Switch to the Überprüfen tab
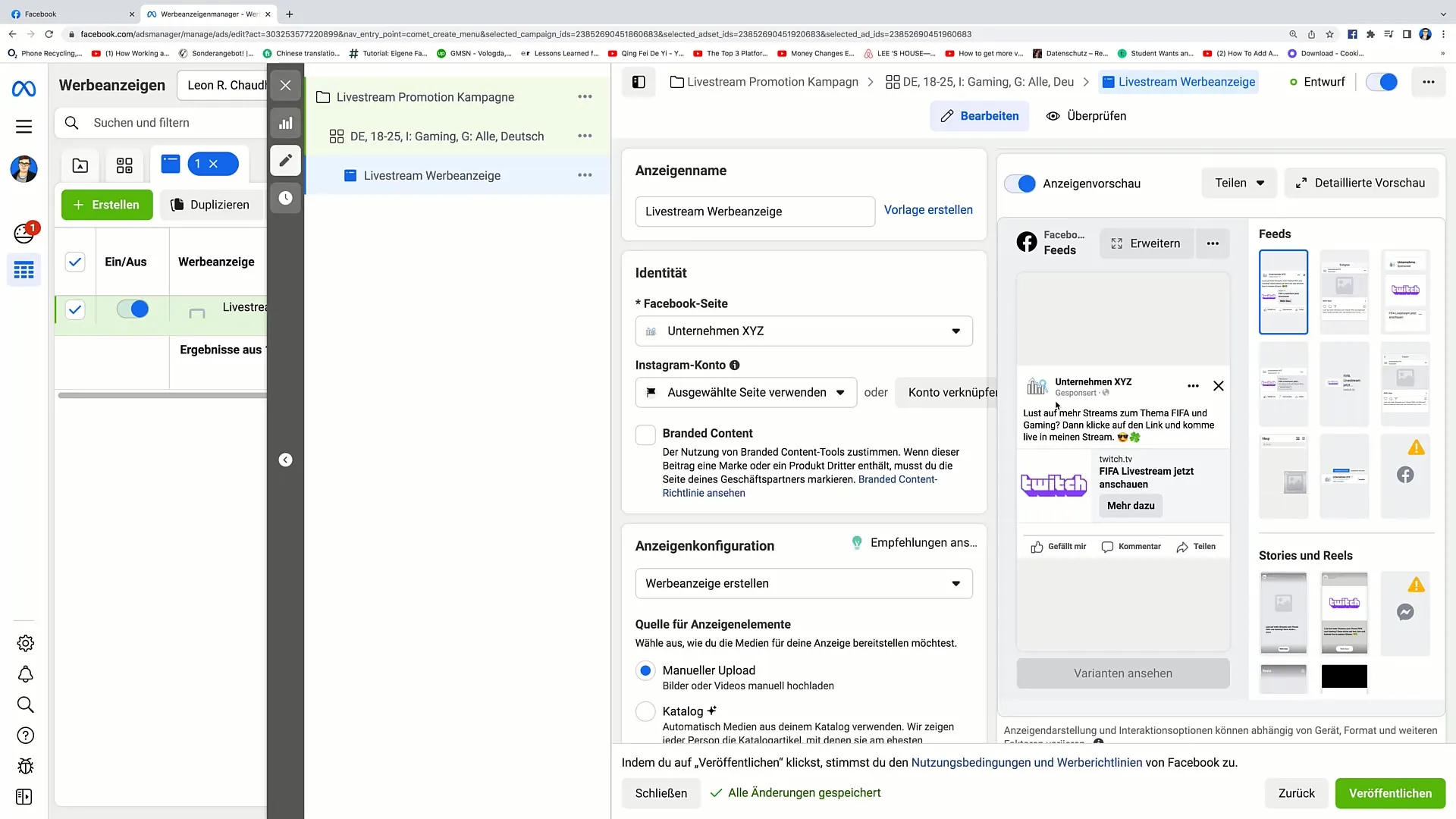This screenshot has height=819, width=1456. coord(1086,116)
